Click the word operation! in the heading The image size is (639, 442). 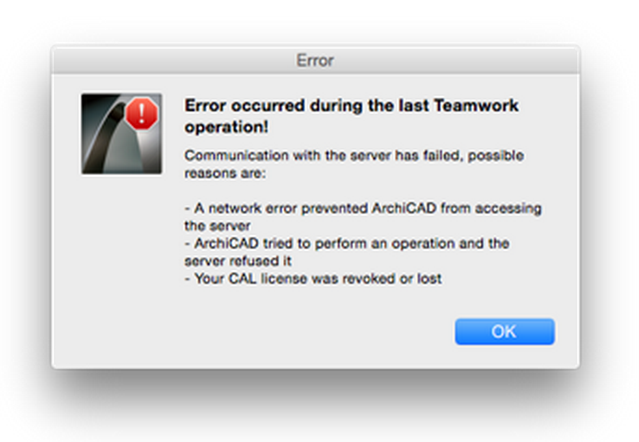(227, 128)
